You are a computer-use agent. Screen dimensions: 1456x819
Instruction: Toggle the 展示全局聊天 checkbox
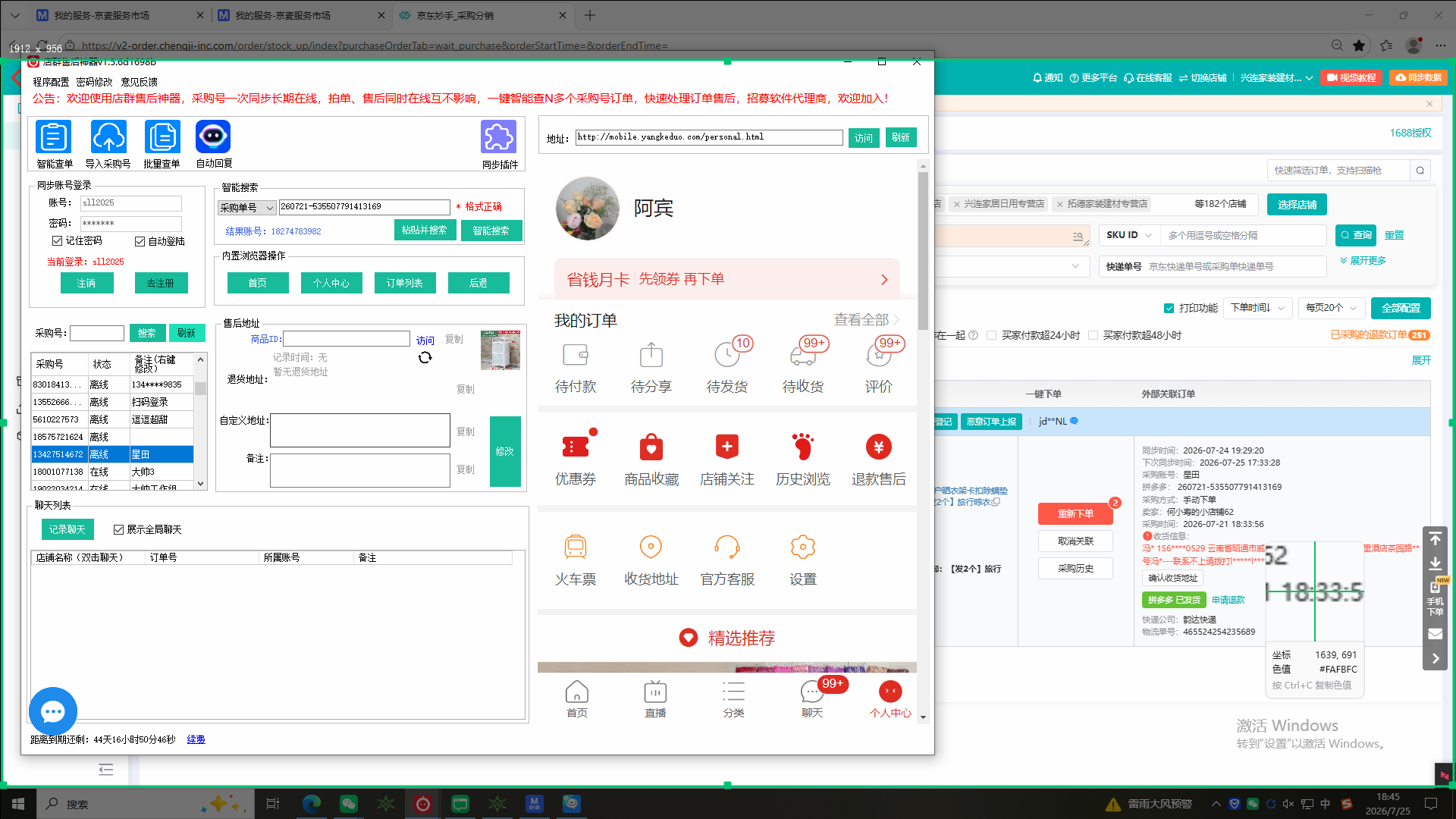[118, 529]
